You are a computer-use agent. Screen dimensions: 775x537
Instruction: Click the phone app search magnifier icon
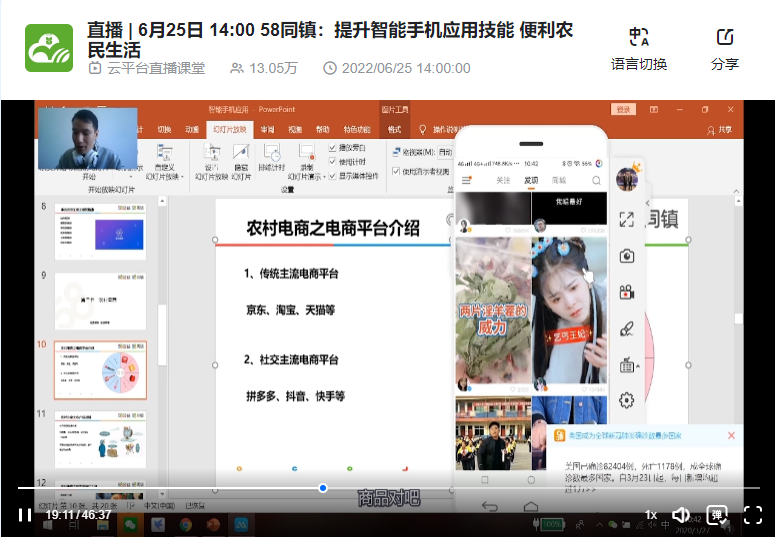pyautogui.click(x=597, y=180)
